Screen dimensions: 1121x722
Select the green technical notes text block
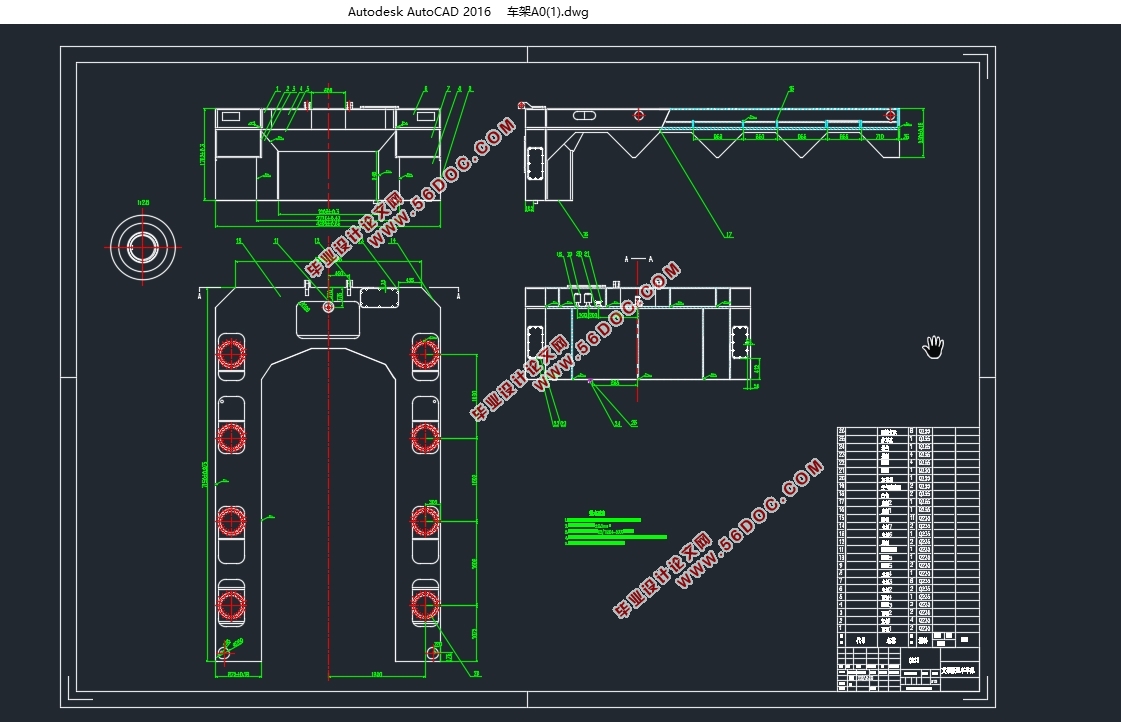click(x=614, y=530)
